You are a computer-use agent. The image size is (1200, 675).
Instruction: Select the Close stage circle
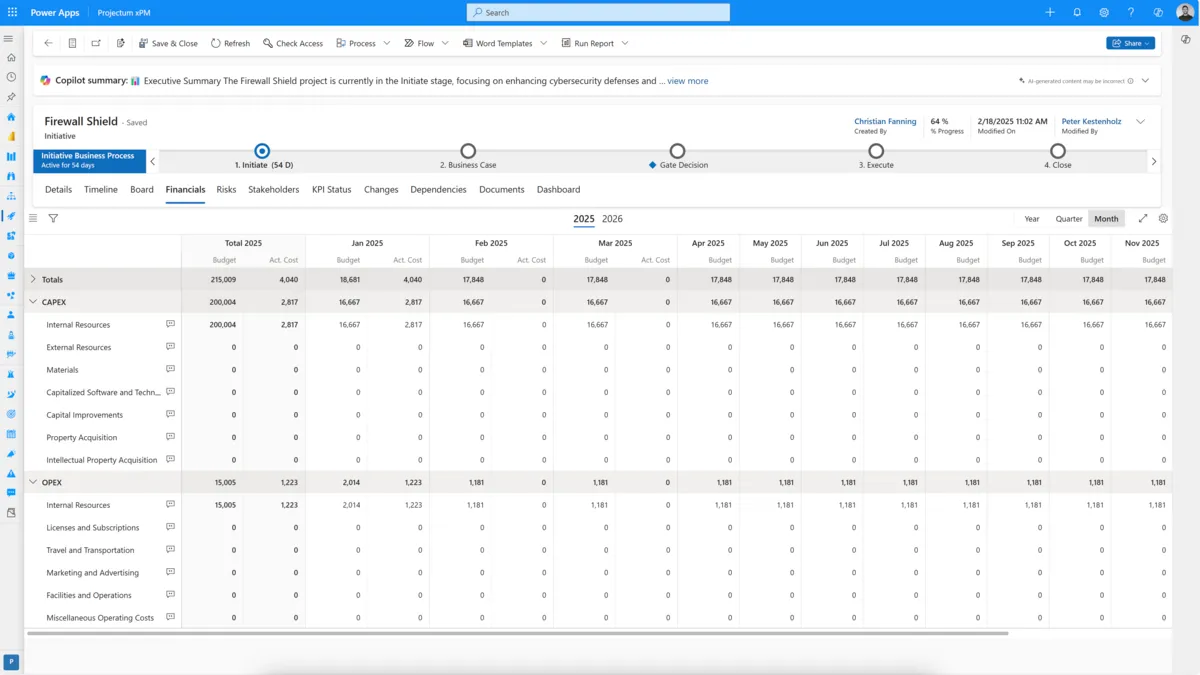point(1058,151)
